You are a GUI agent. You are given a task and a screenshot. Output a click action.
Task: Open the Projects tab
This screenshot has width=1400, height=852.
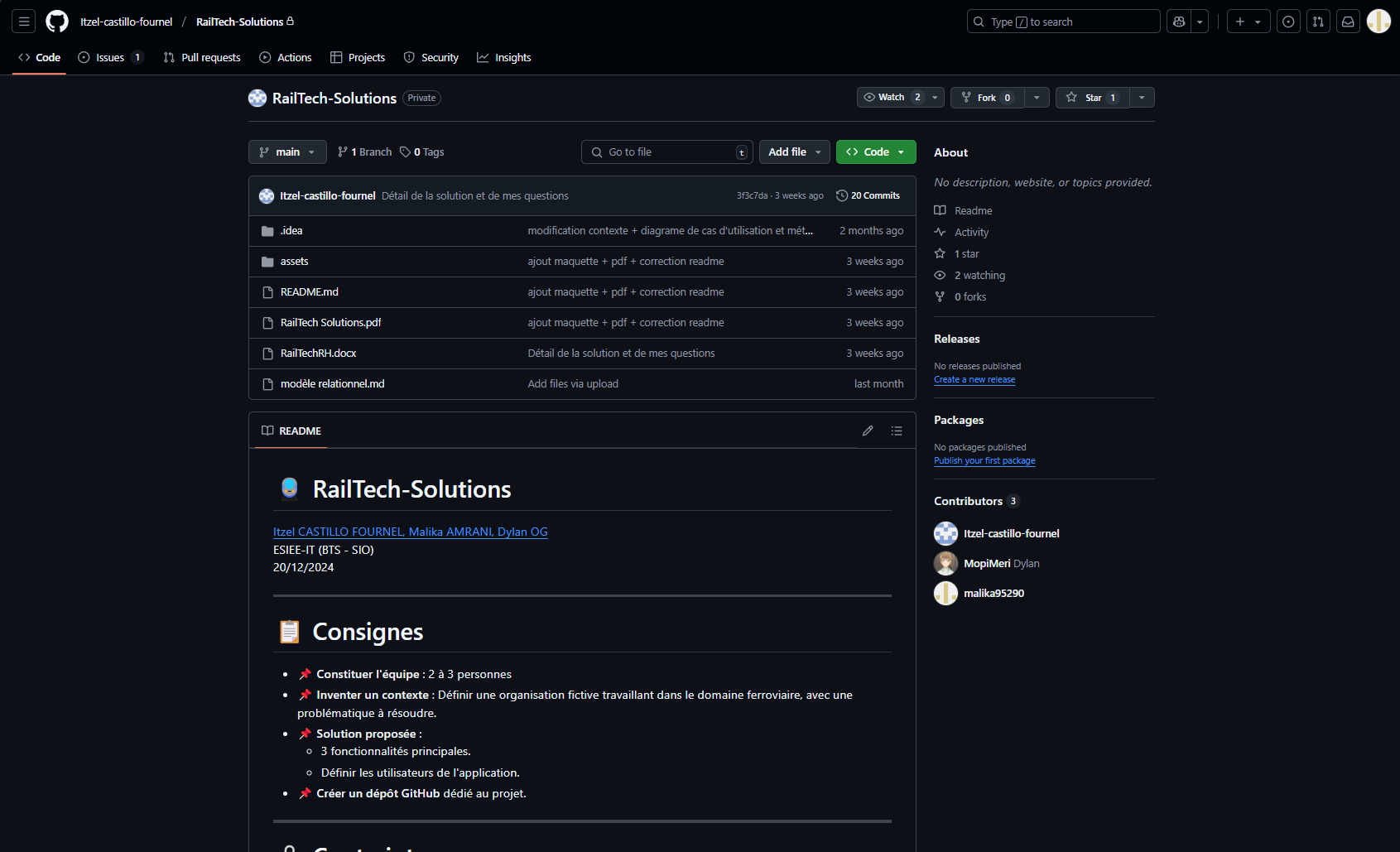click(358, 58)
